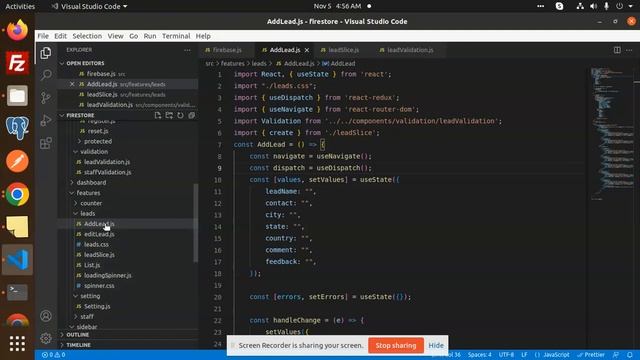Open the Help menu
640x360 pixels.
pyautogui.click(x=203, y=36)
